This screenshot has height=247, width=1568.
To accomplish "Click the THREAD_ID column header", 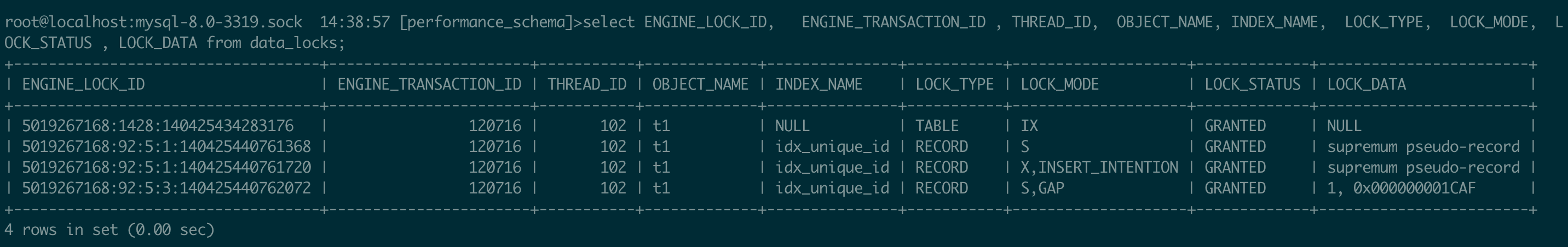I will click(x=587, y=84).
